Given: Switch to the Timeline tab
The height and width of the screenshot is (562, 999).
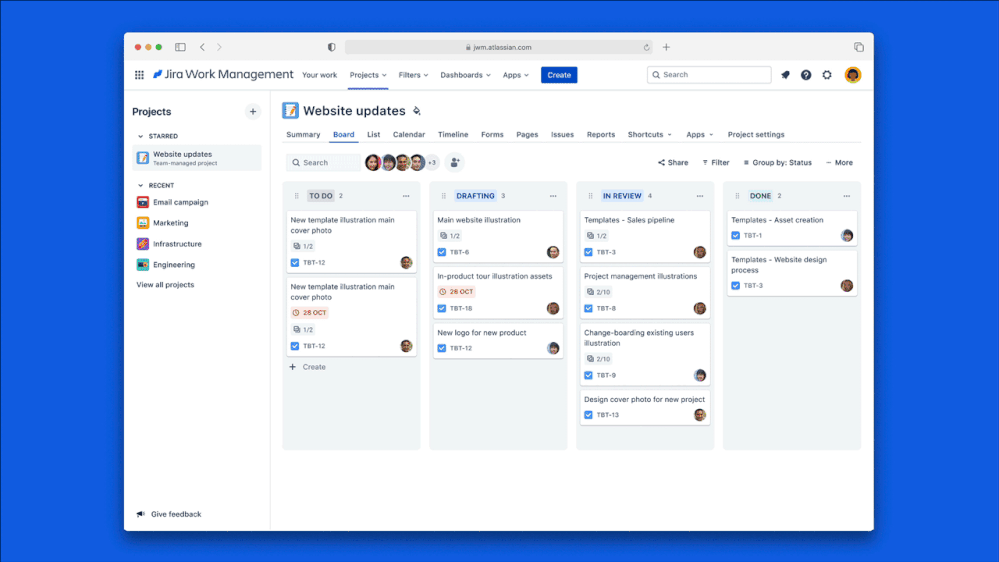Looking at the screenshot, I should pos(453,134).
